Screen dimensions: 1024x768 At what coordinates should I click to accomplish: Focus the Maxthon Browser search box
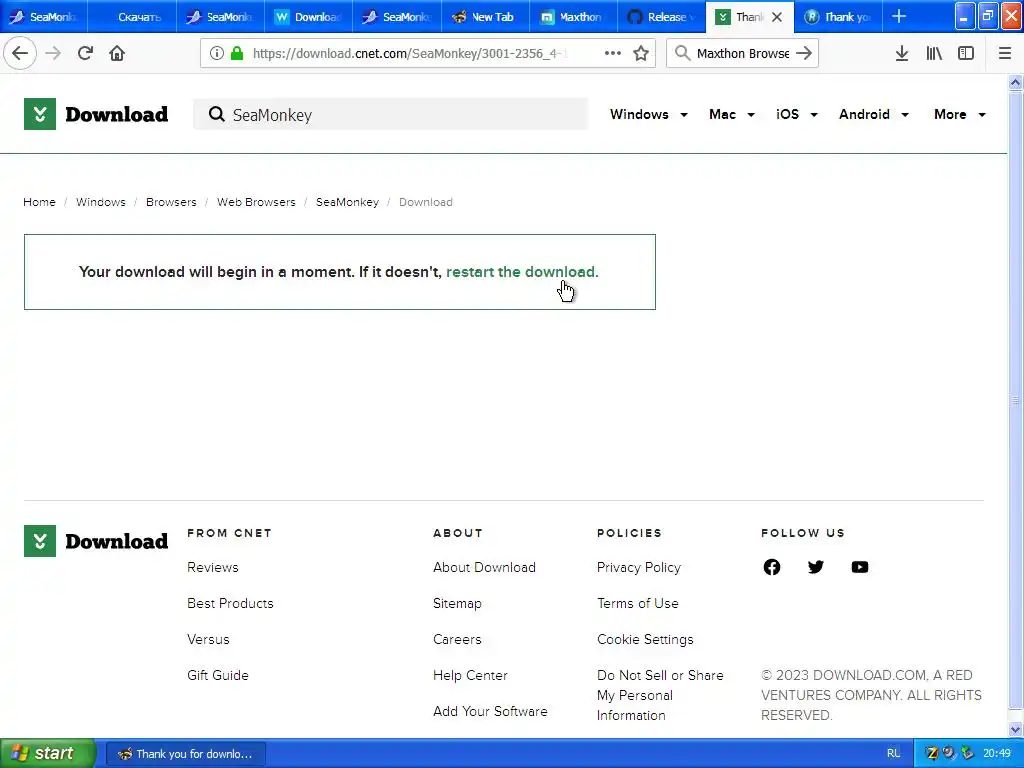click(x=742, y=54)
